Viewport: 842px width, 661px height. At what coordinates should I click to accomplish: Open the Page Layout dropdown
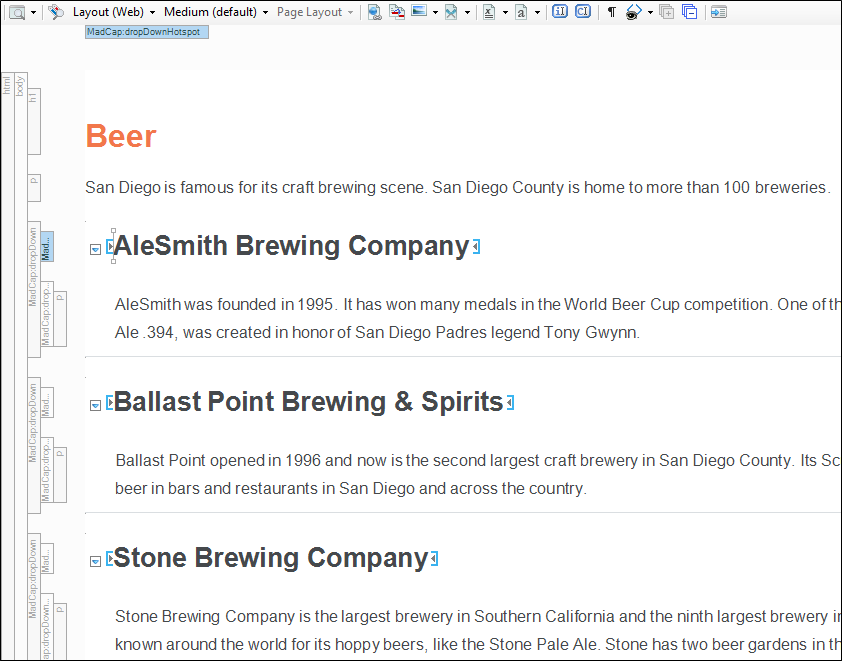tap(315, 12)
